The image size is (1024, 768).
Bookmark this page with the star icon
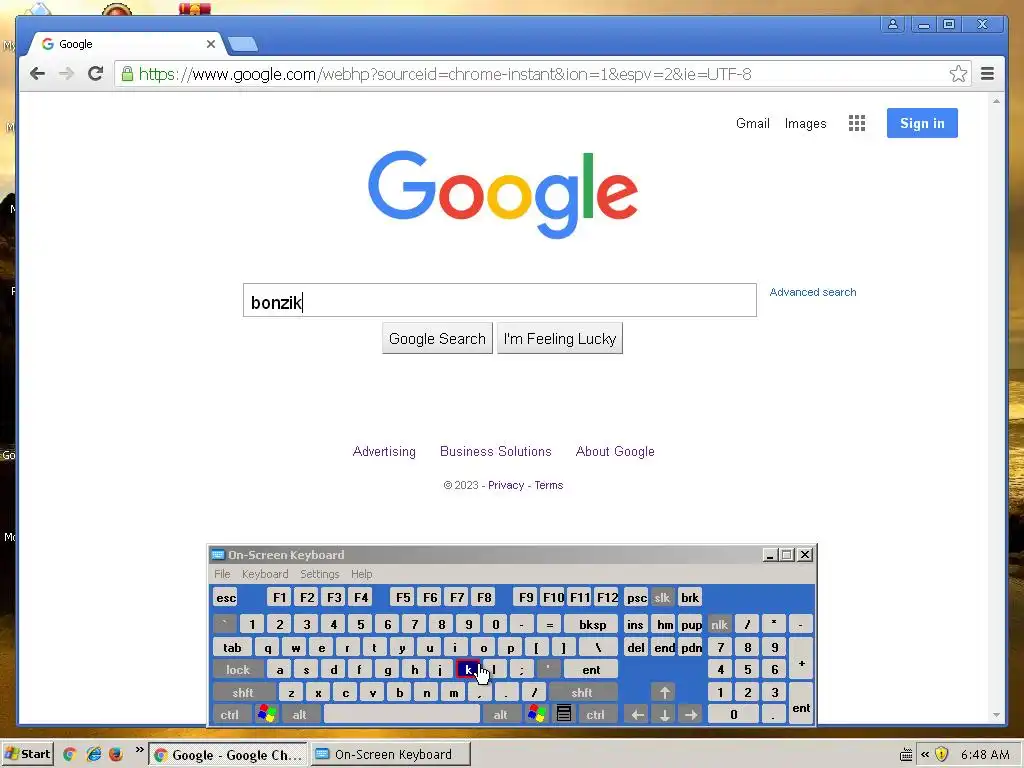tap(958, 74)
